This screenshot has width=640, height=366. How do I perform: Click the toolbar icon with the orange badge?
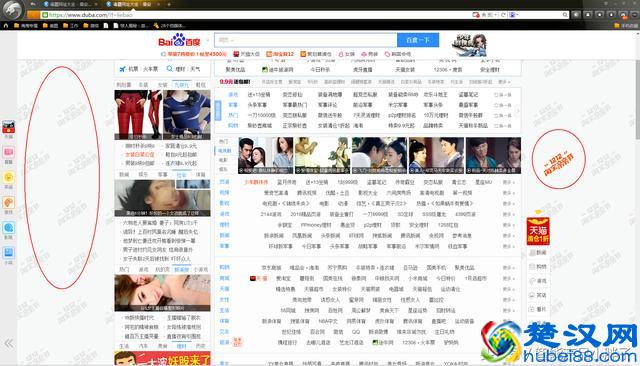pyautogui.click(x=623, y=15)
